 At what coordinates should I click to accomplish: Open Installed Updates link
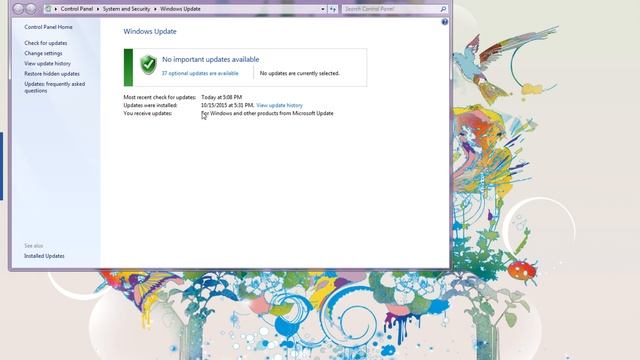coord(44,256)
